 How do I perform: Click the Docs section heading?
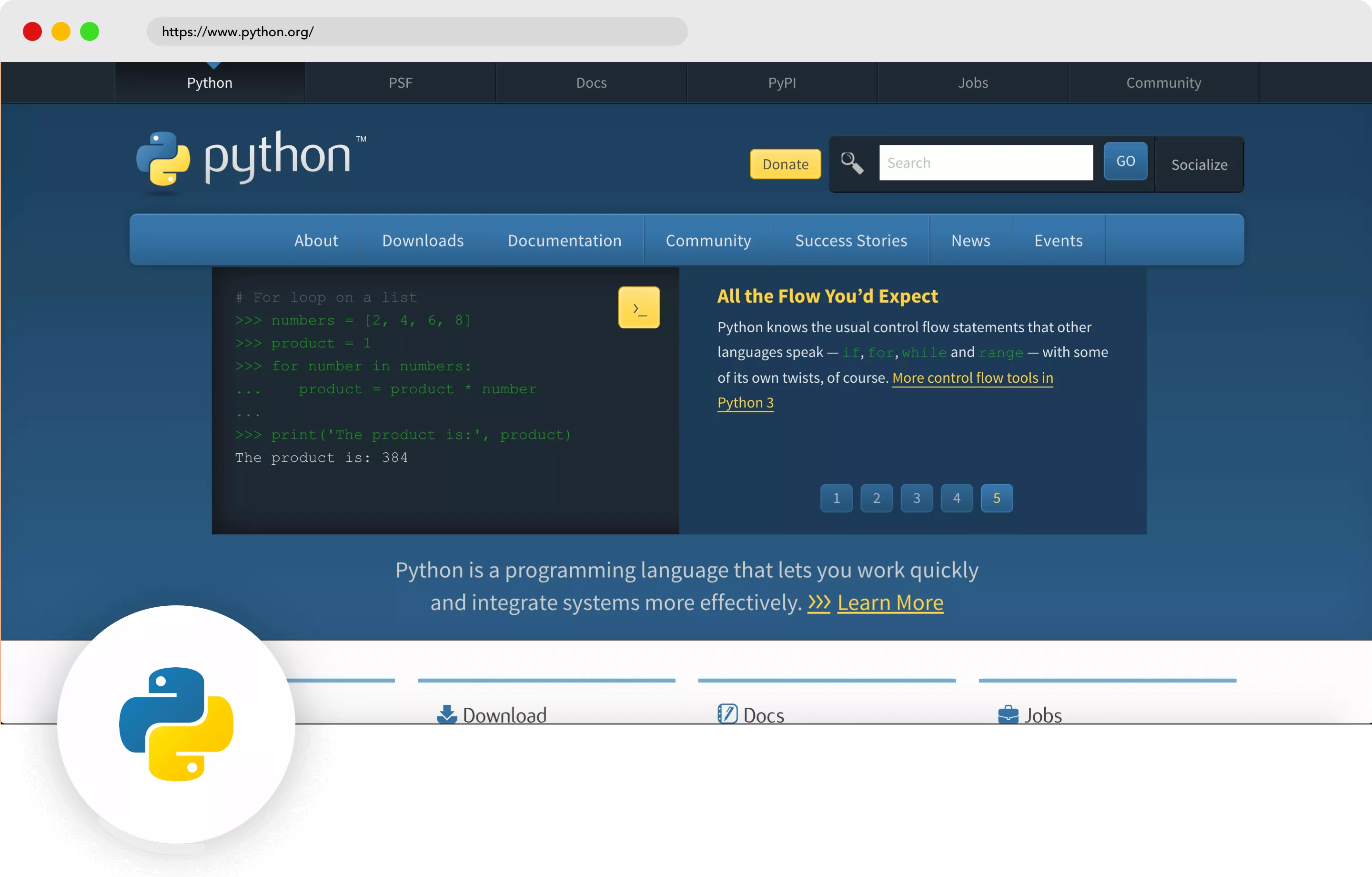(764, 714)
